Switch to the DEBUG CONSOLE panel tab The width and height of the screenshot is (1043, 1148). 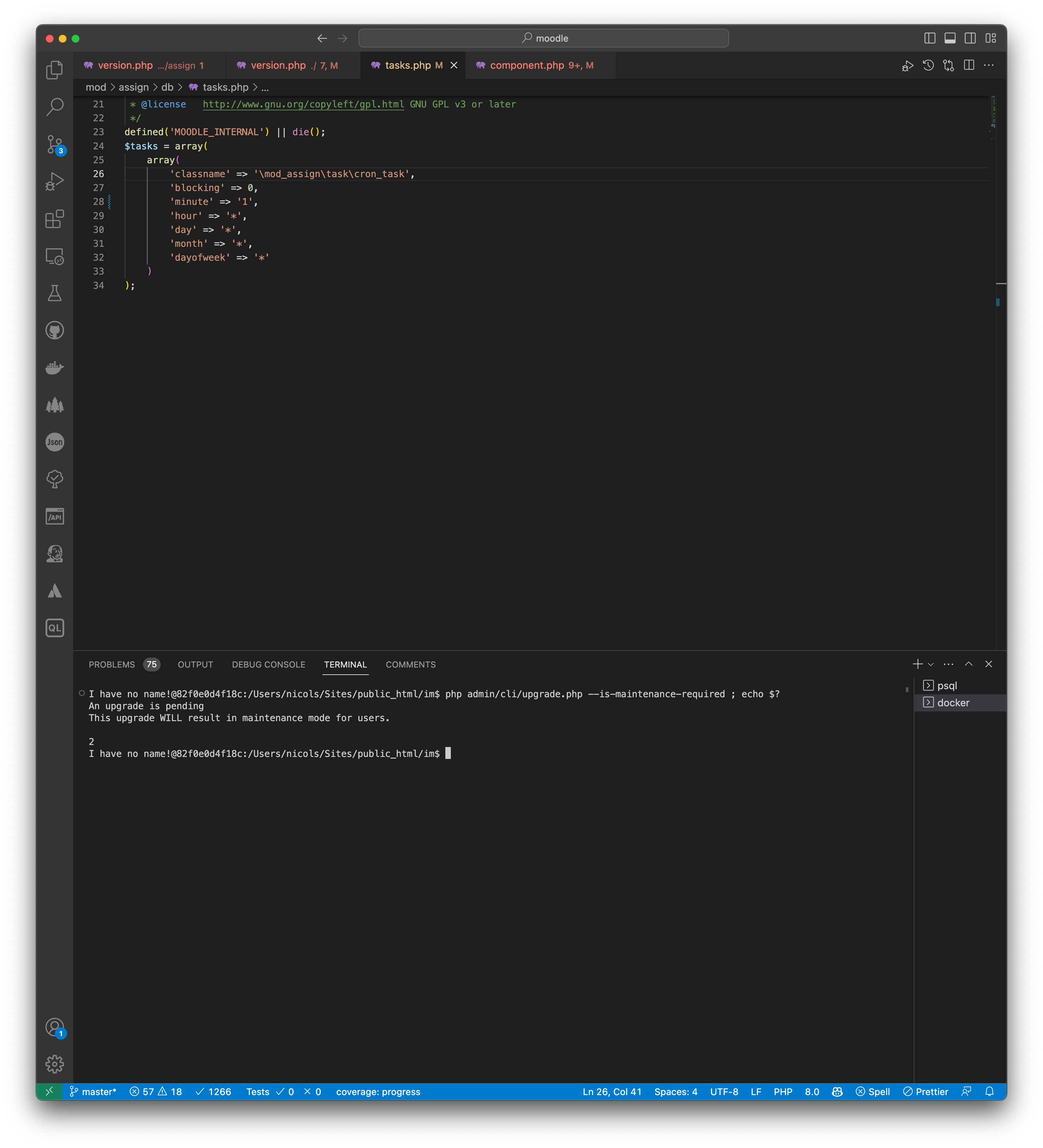click(268, 665)
